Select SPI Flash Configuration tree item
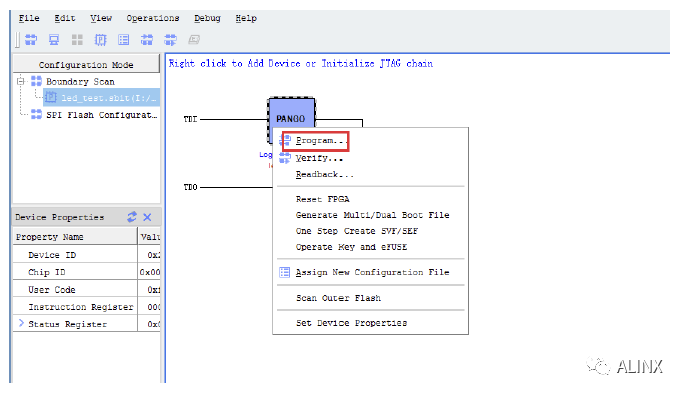The height and width of the screenshot is (394, 684). coord(102,115)
